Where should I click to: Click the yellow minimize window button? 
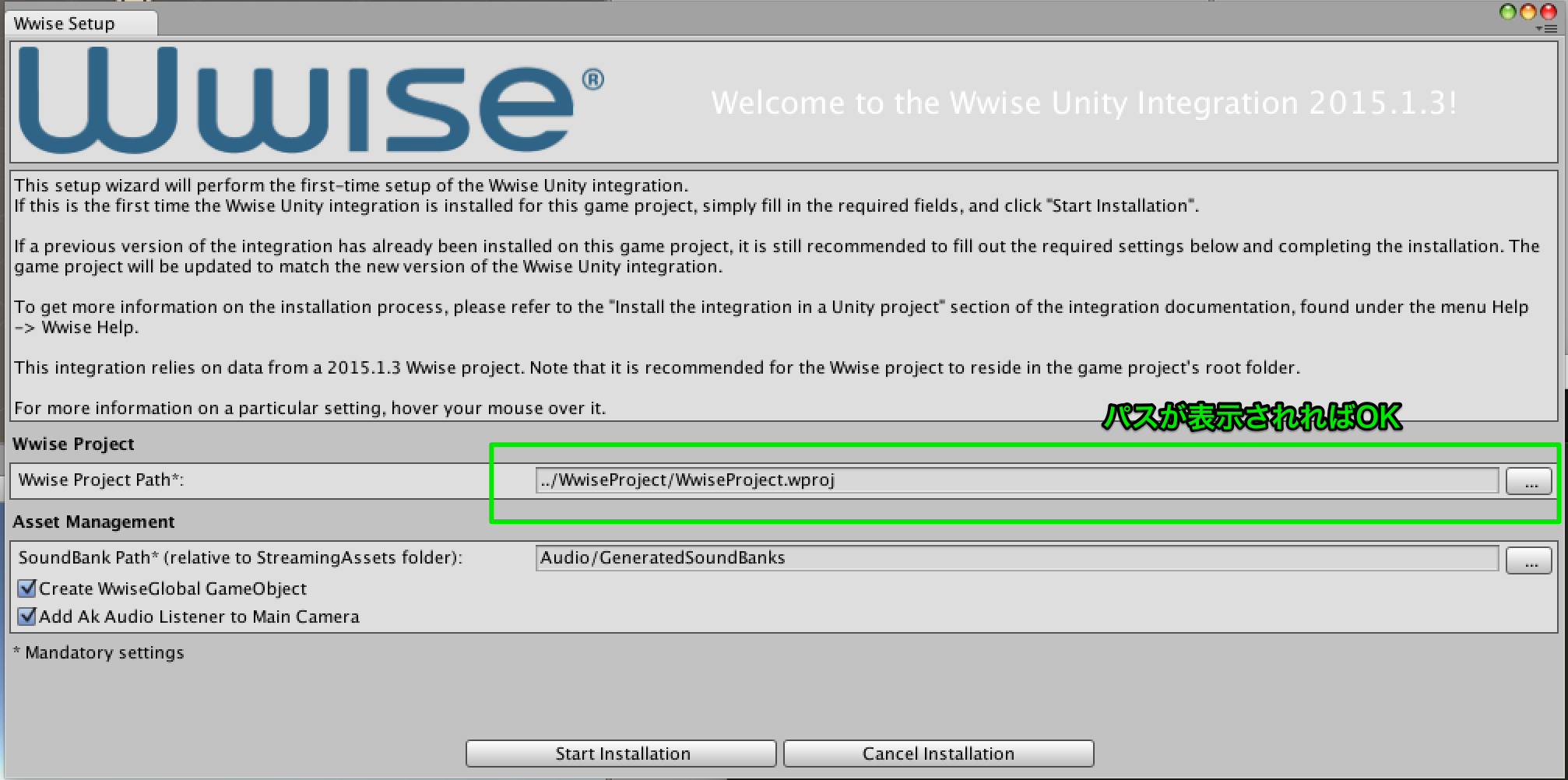tap(1528, 11)
